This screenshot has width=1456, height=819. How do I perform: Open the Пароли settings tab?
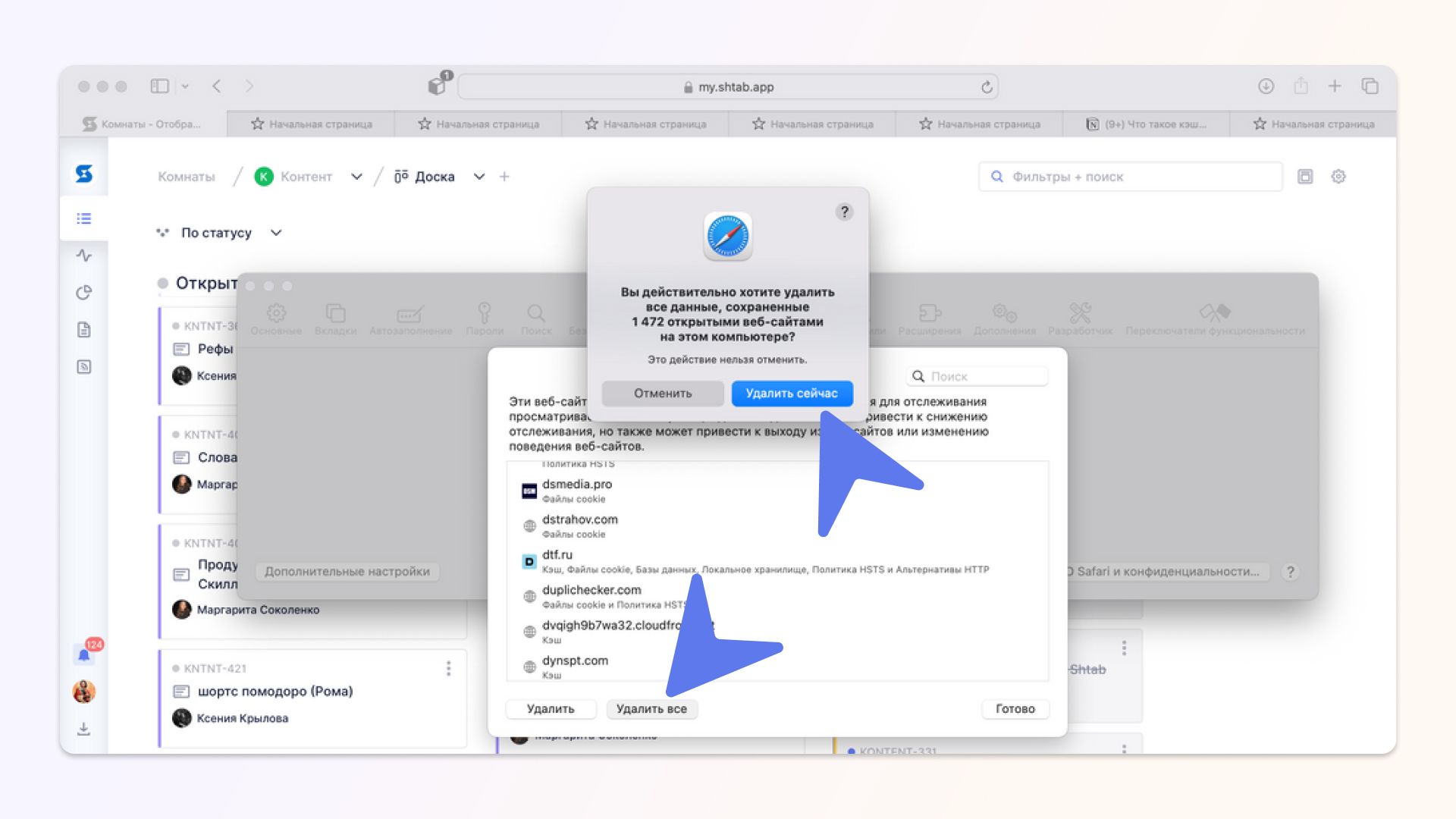(485, 319)
